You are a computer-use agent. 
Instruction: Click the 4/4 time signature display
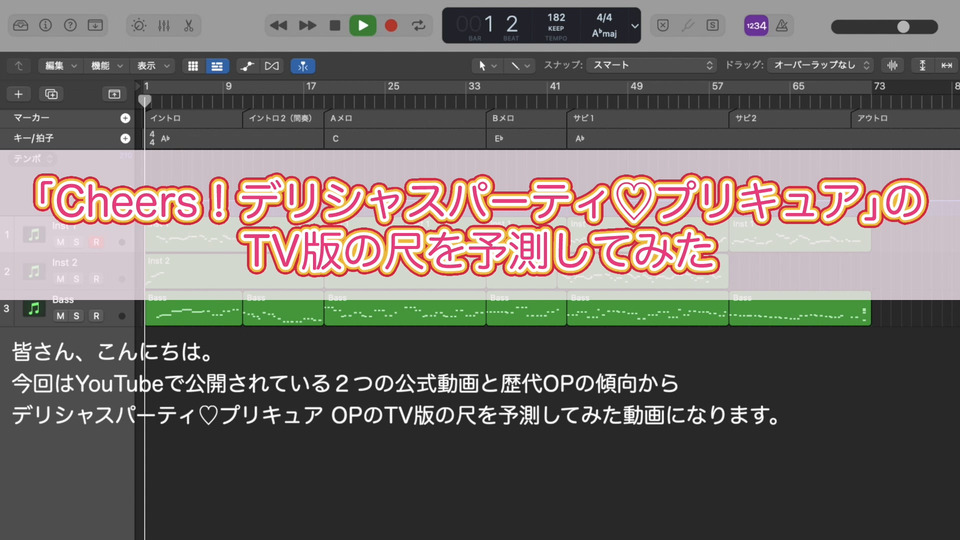[604, 18]
